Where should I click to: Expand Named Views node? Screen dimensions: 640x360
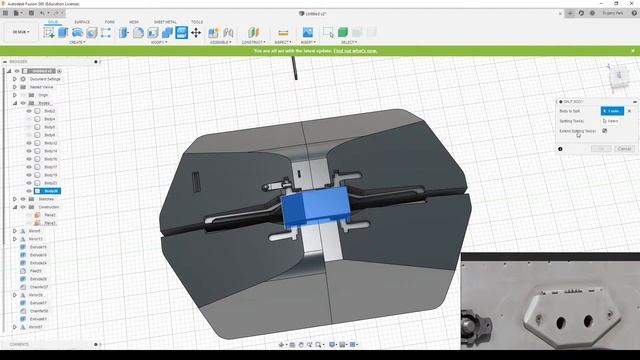pyautogui.click(x=15, y=87)
